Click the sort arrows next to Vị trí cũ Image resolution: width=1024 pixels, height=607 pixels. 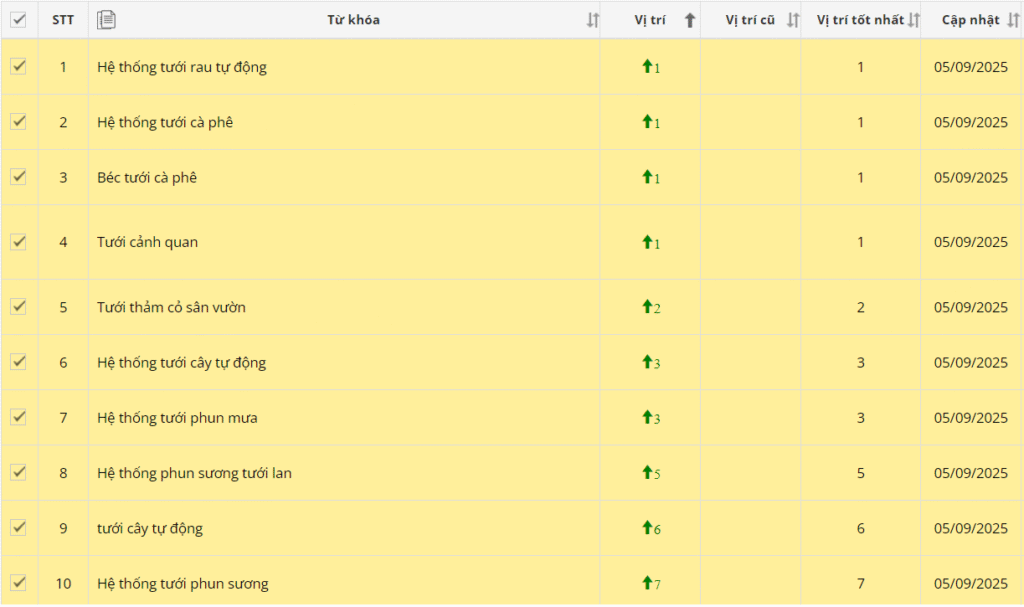(x=792, y=20)
